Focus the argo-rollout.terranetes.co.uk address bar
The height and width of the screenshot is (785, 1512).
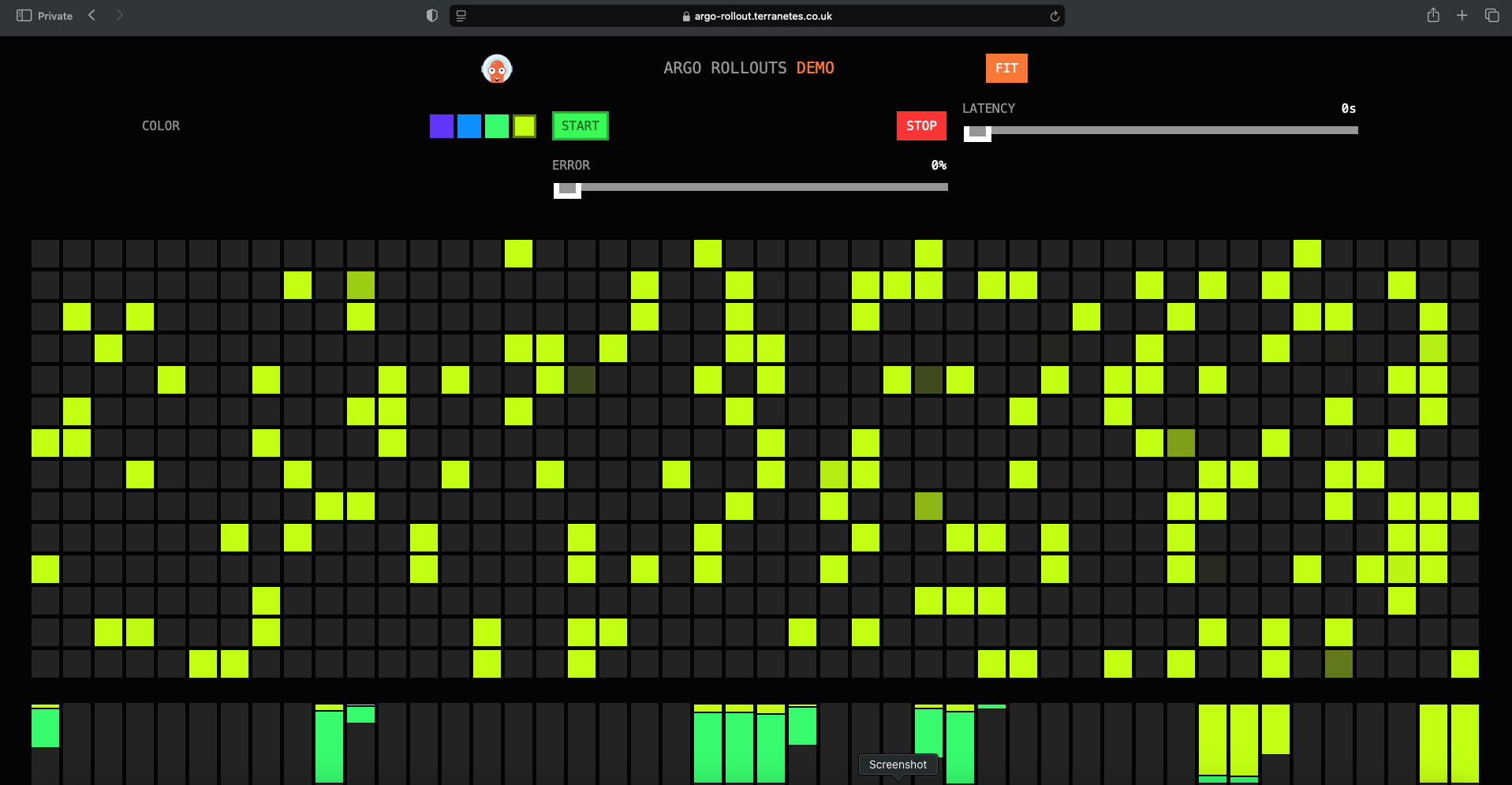[756, 16]
